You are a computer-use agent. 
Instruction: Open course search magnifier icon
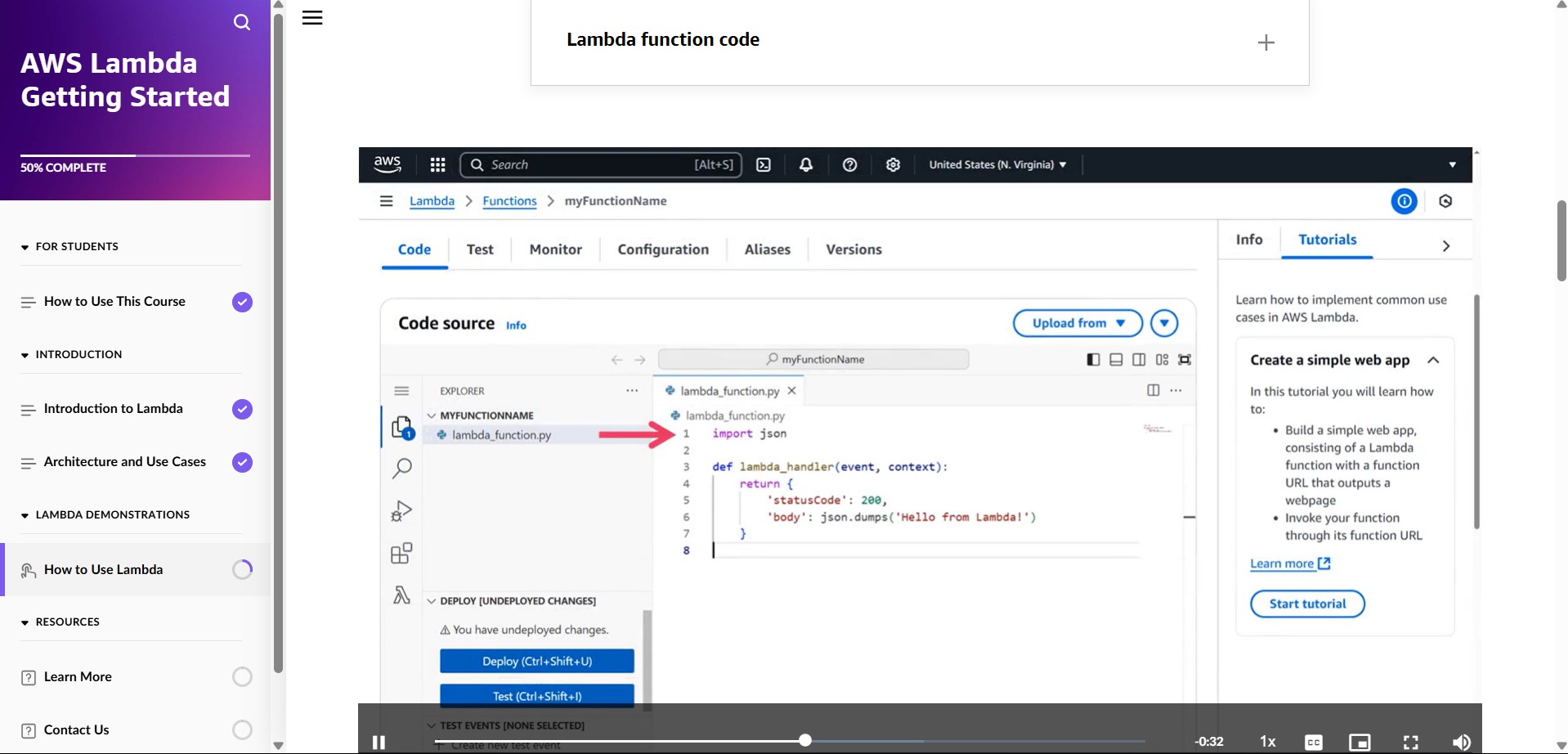tap(242, 22)
